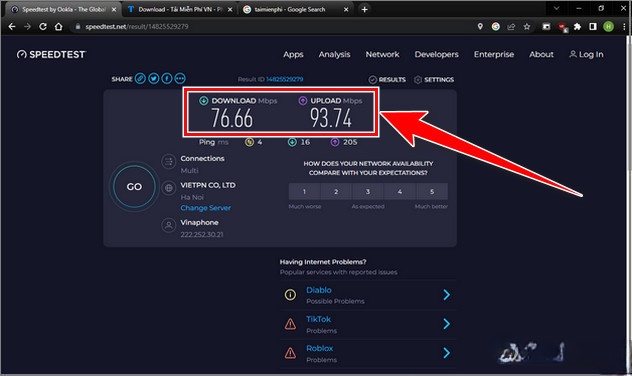
Task: Click the location pin icon in address bar
Action: point(480,27)
